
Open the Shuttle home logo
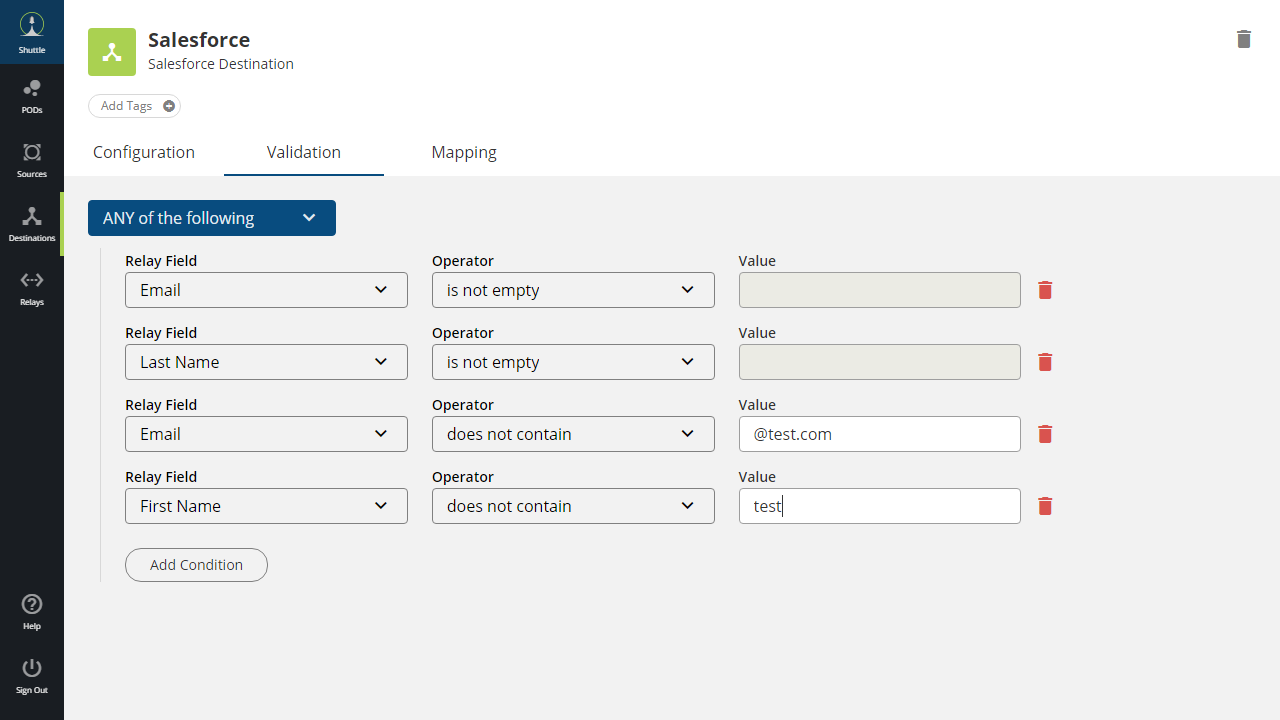(32, 32)
